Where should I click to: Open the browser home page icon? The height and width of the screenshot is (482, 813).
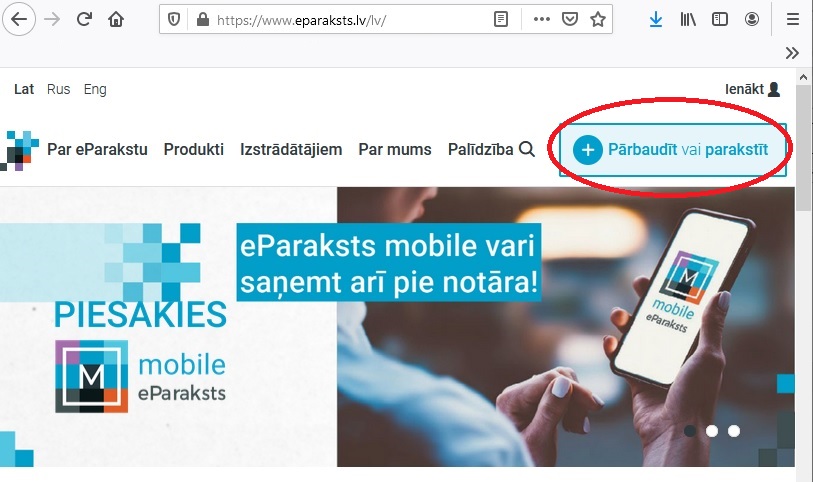click(x=116, y=20)
